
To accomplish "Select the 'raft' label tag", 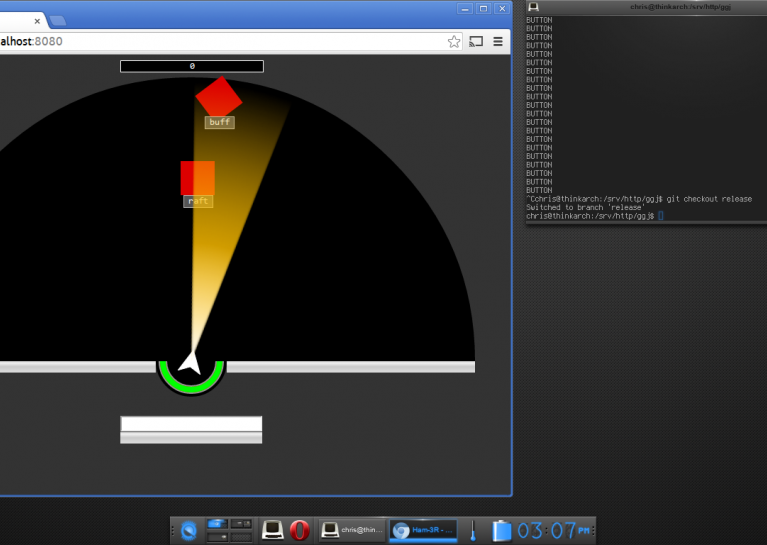I will [198, 201].
